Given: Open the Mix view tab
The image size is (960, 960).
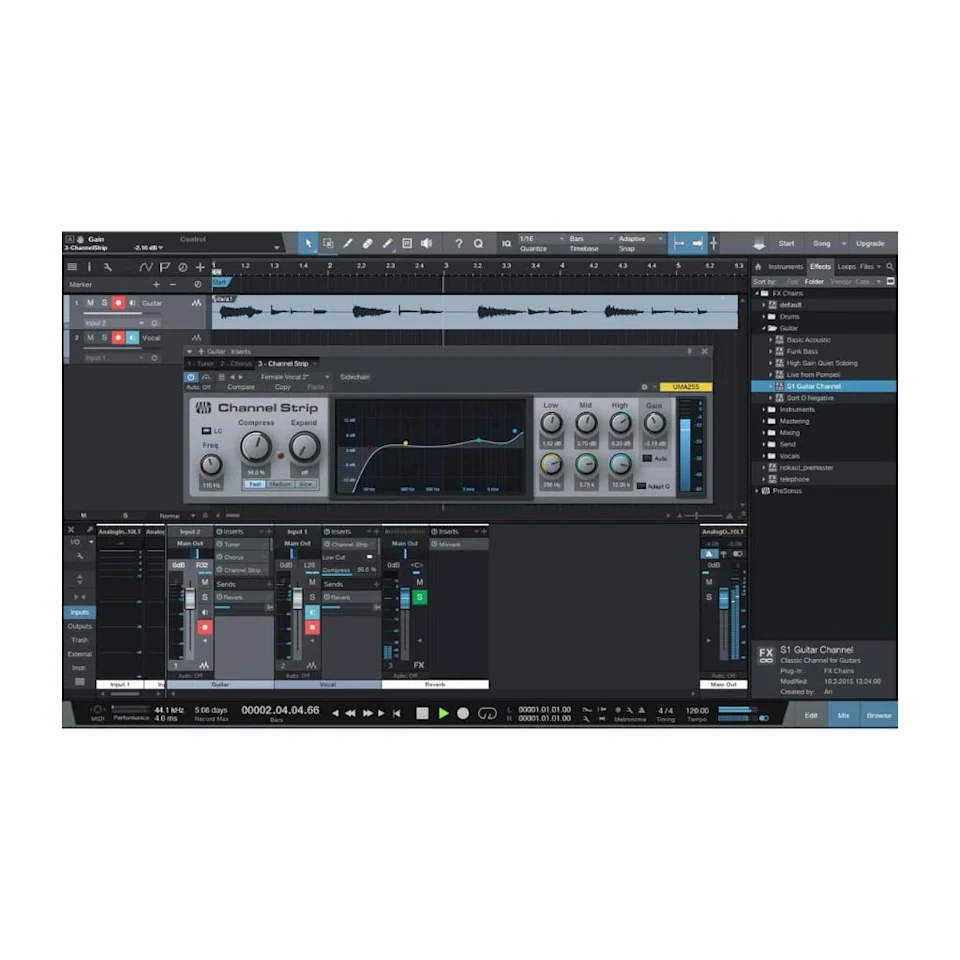Looking at the screenshot, I should pyautogui.click(x=843, y=715).
